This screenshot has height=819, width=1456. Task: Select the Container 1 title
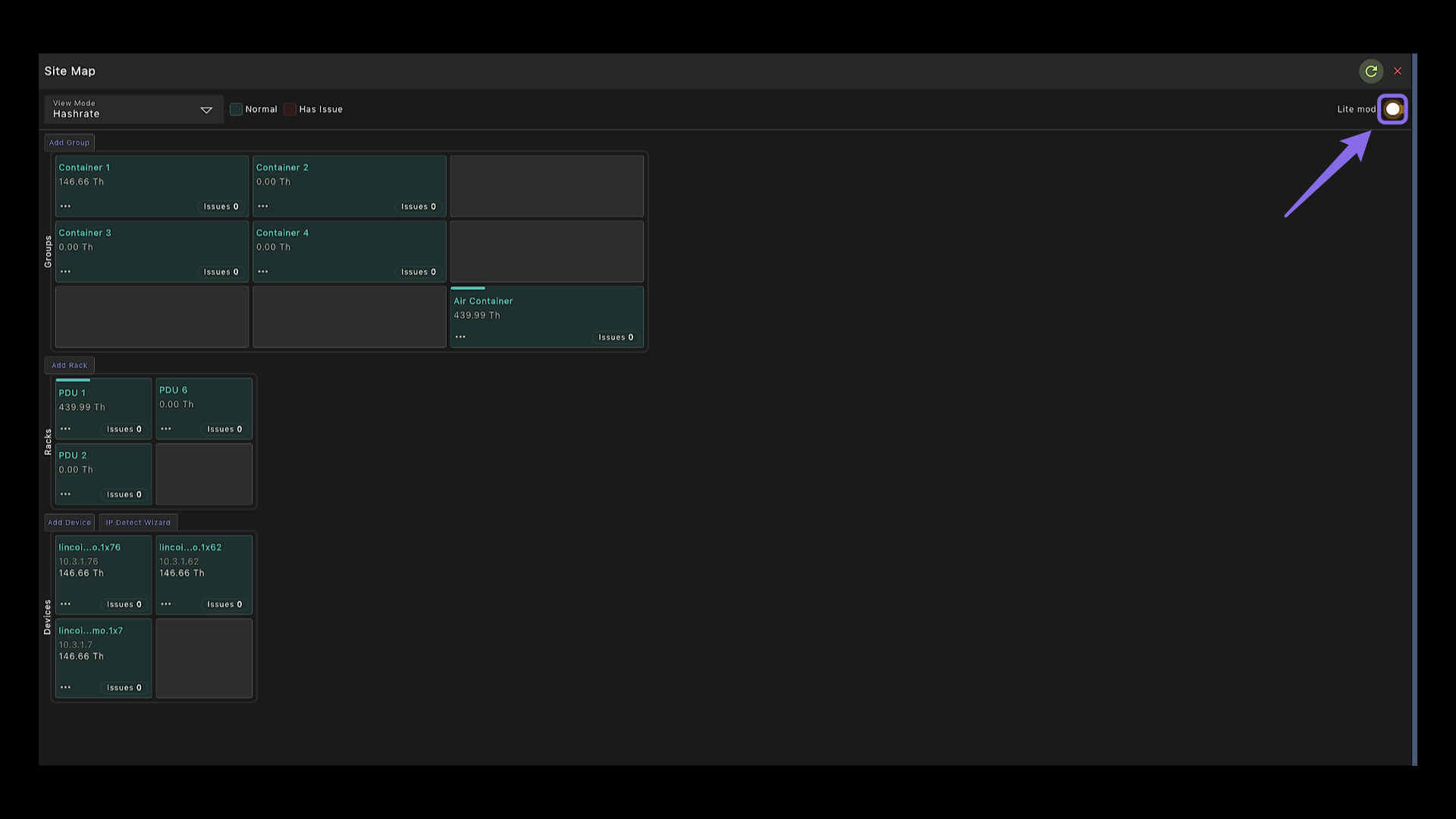(84, 168)
